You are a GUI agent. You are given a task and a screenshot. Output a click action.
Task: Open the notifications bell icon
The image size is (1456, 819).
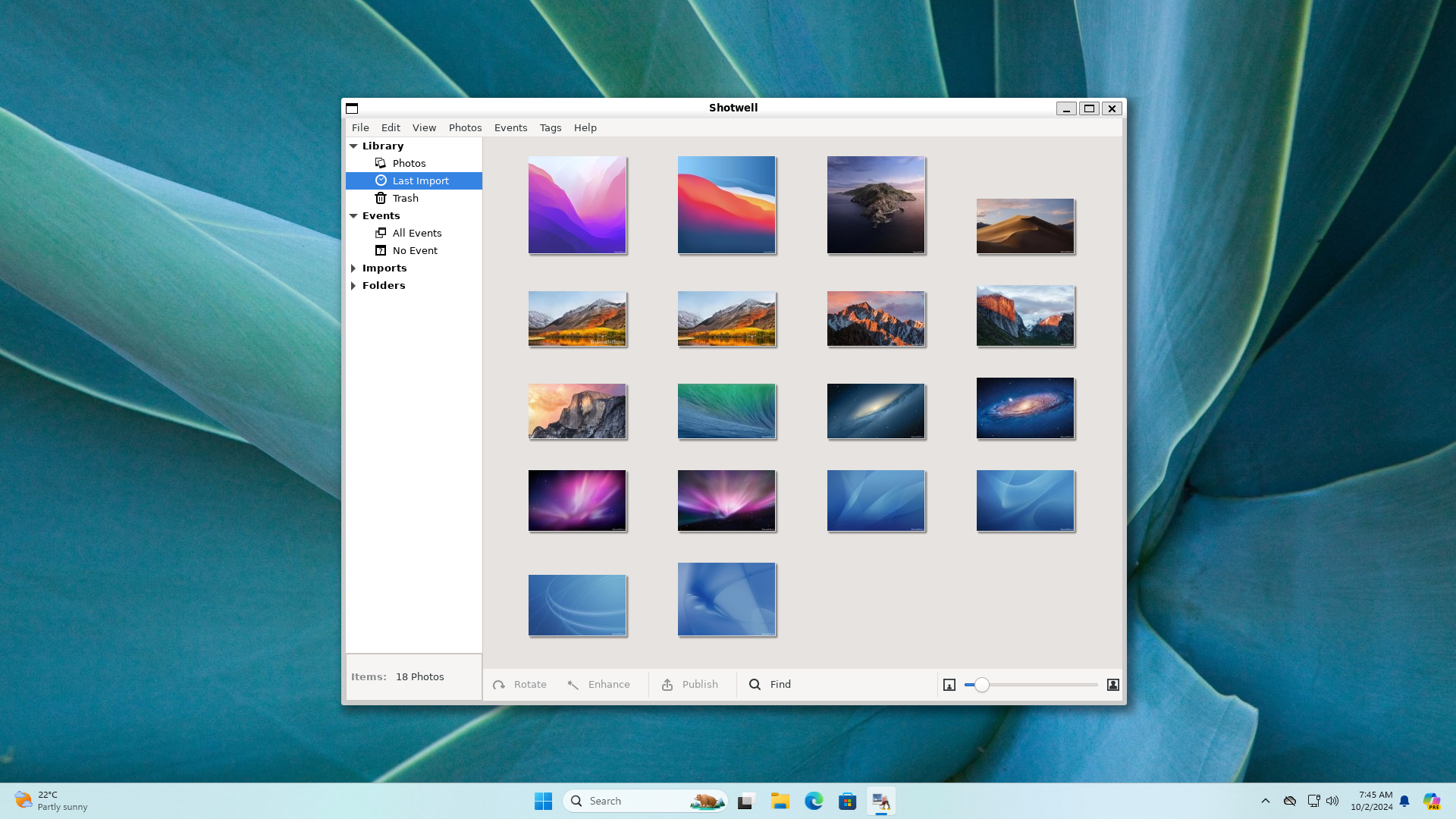click(x=1404, y=801)
